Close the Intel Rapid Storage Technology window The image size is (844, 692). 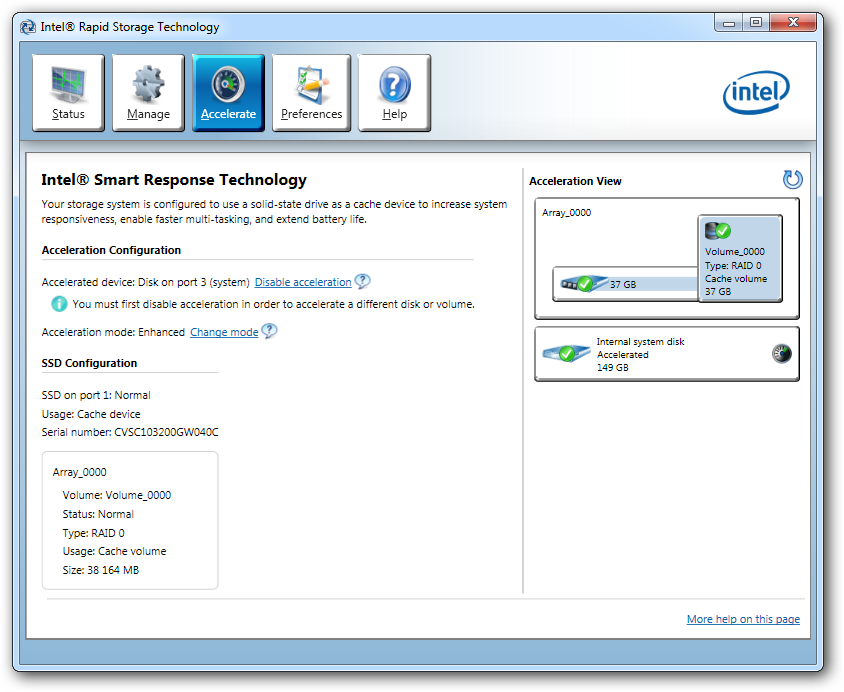point(793,23)
